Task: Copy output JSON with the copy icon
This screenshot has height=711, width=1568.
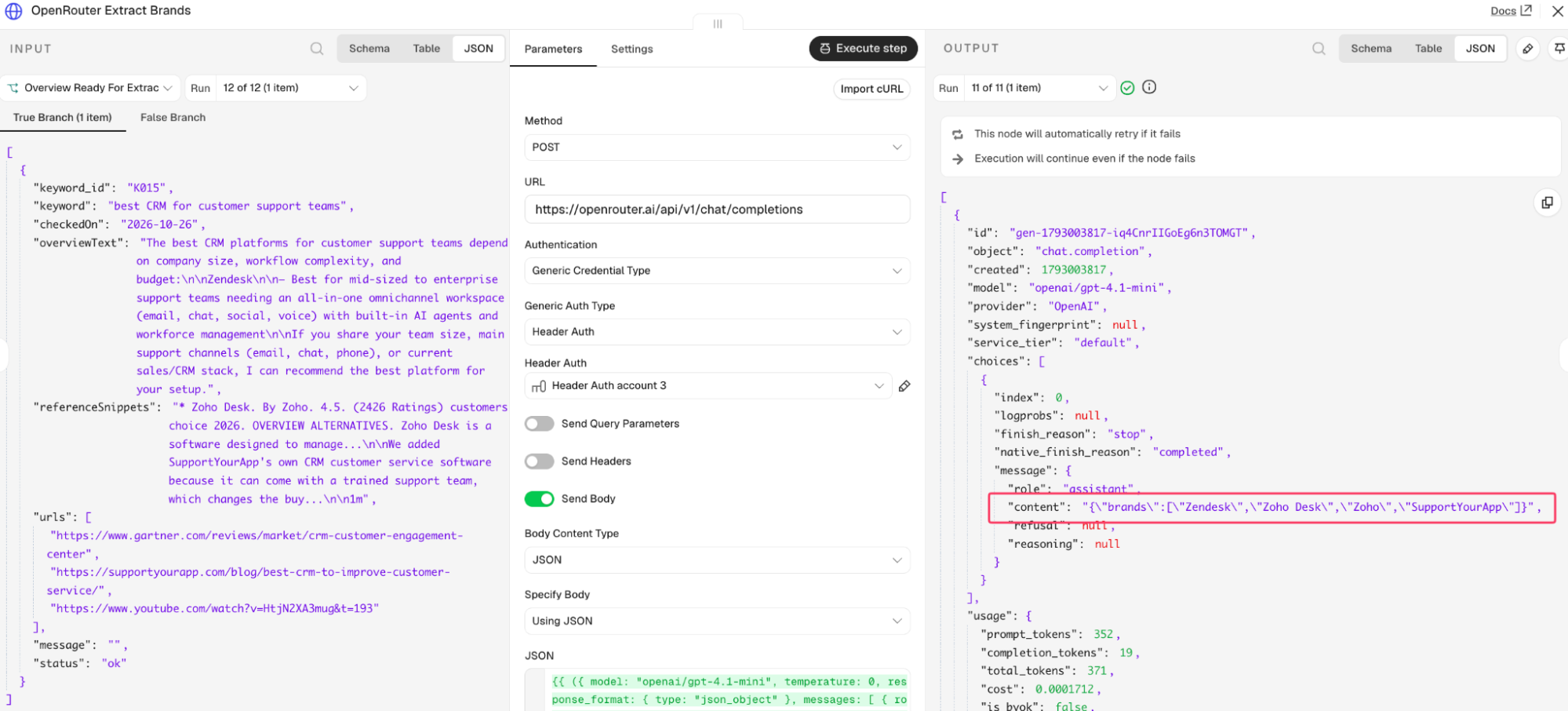Action: (x=1547, y=202)
